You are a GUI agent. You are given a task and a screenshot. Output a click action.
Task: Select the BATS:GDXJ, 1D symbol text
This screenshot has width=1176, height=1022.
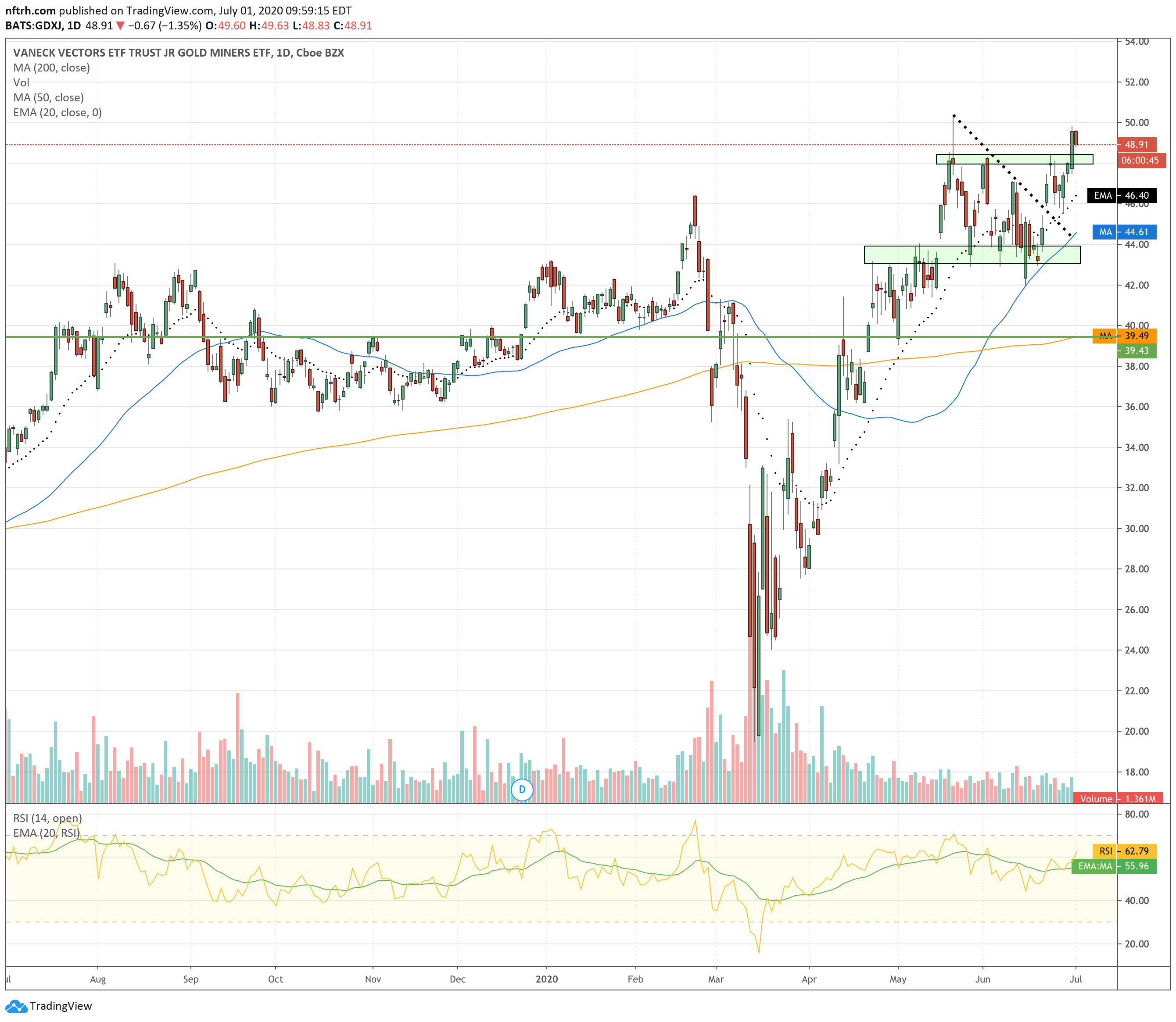pyautogui.click(x=43, y=26)
